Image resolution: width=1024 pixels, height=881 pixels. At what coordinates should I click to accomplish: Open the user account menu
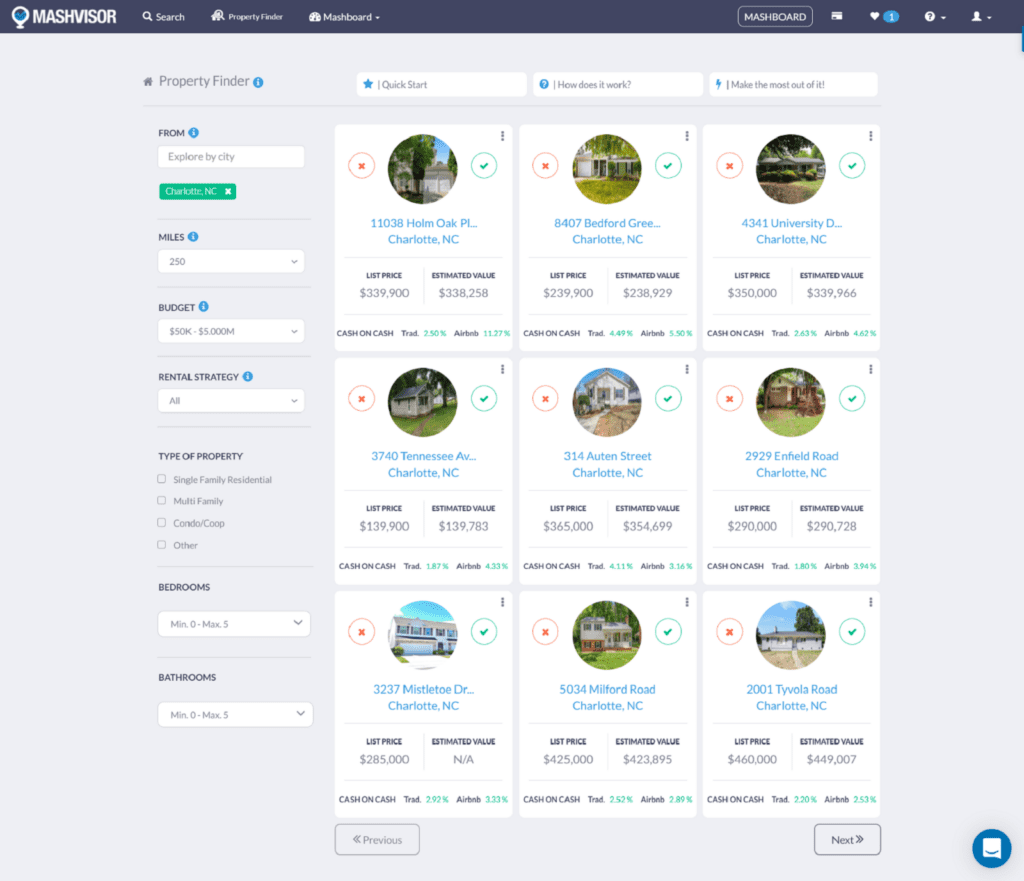point(979,16)
